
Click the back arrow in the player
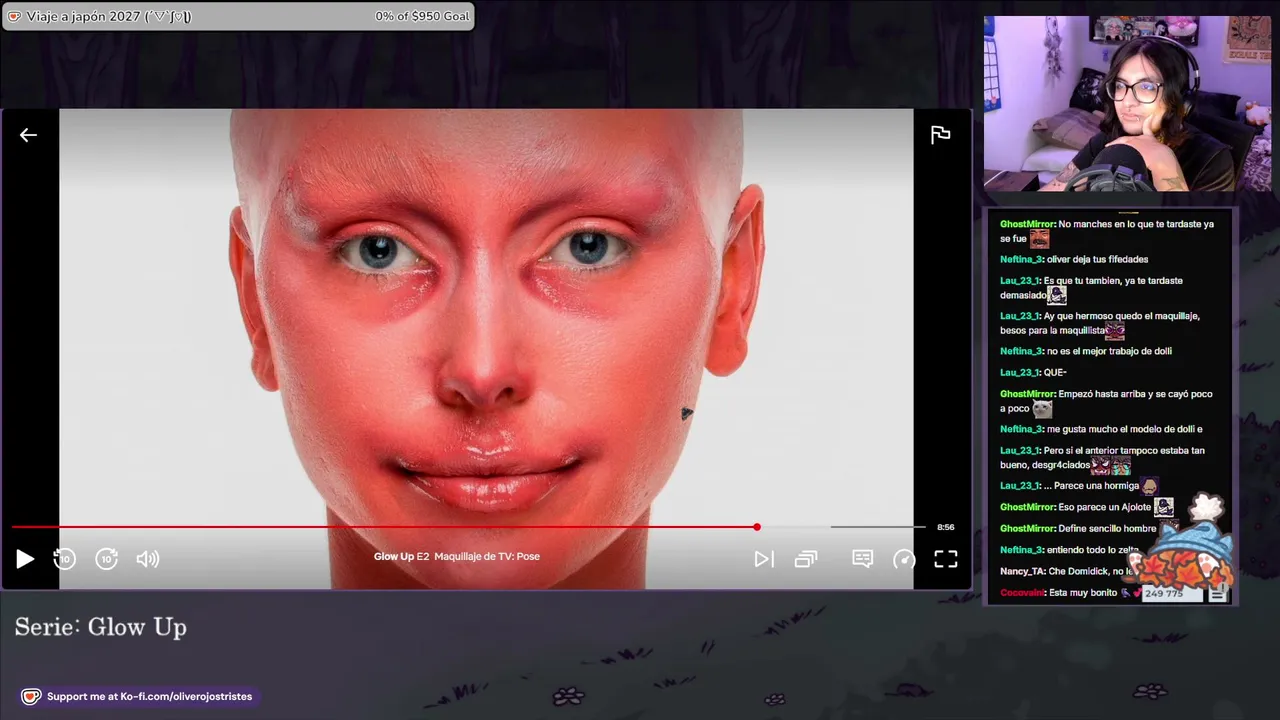pyautogui.click(x=28, y=135)
